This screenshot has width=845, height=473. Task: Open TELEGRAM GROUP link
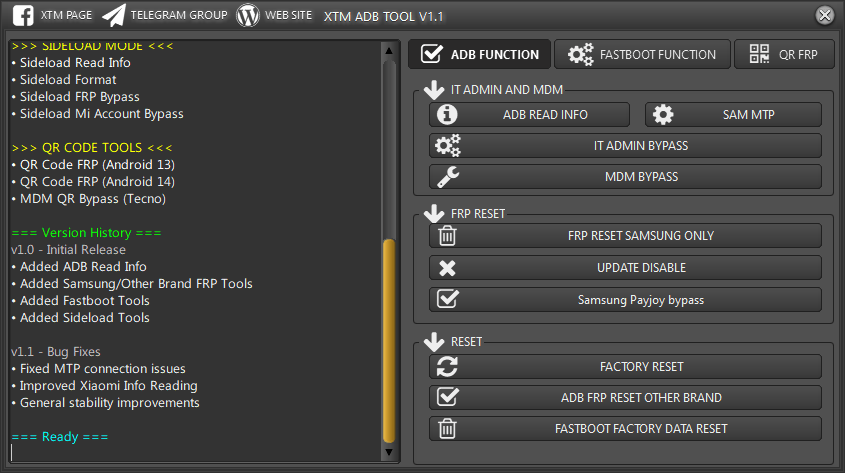pos(179,16)
